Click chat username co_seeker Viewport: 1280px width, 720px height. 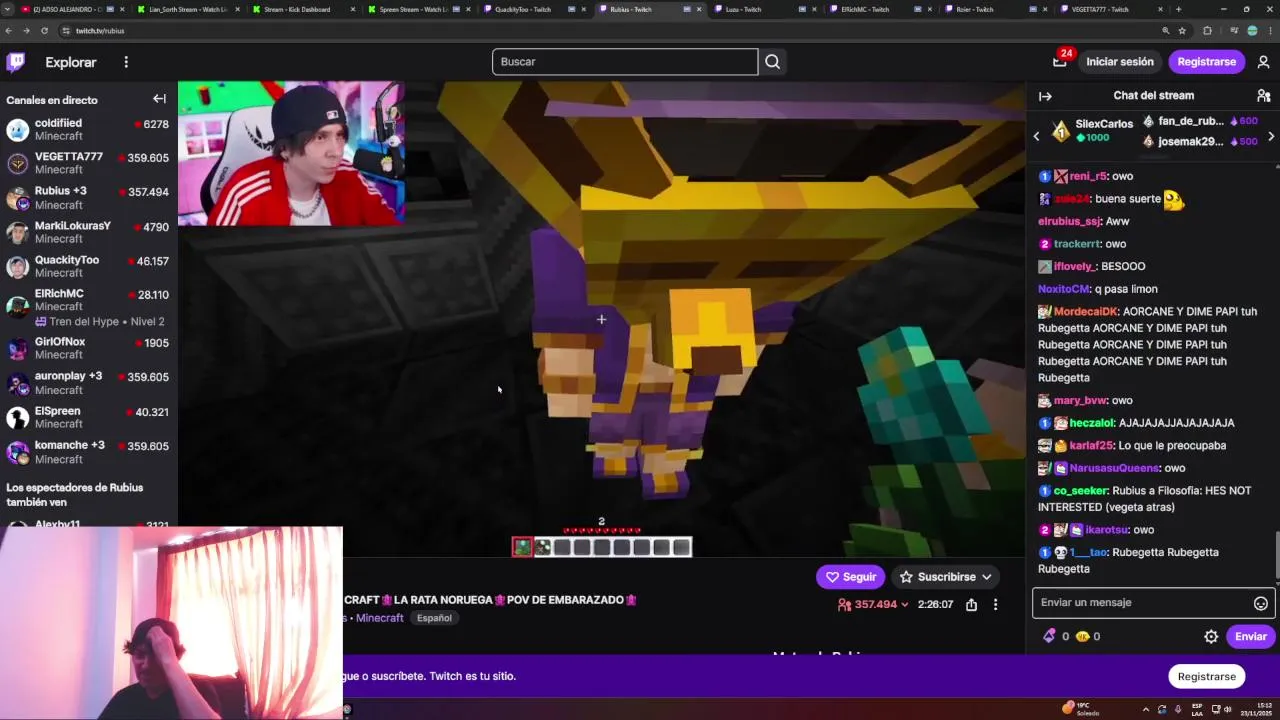pyautogui.click(x=1081, y=491)
